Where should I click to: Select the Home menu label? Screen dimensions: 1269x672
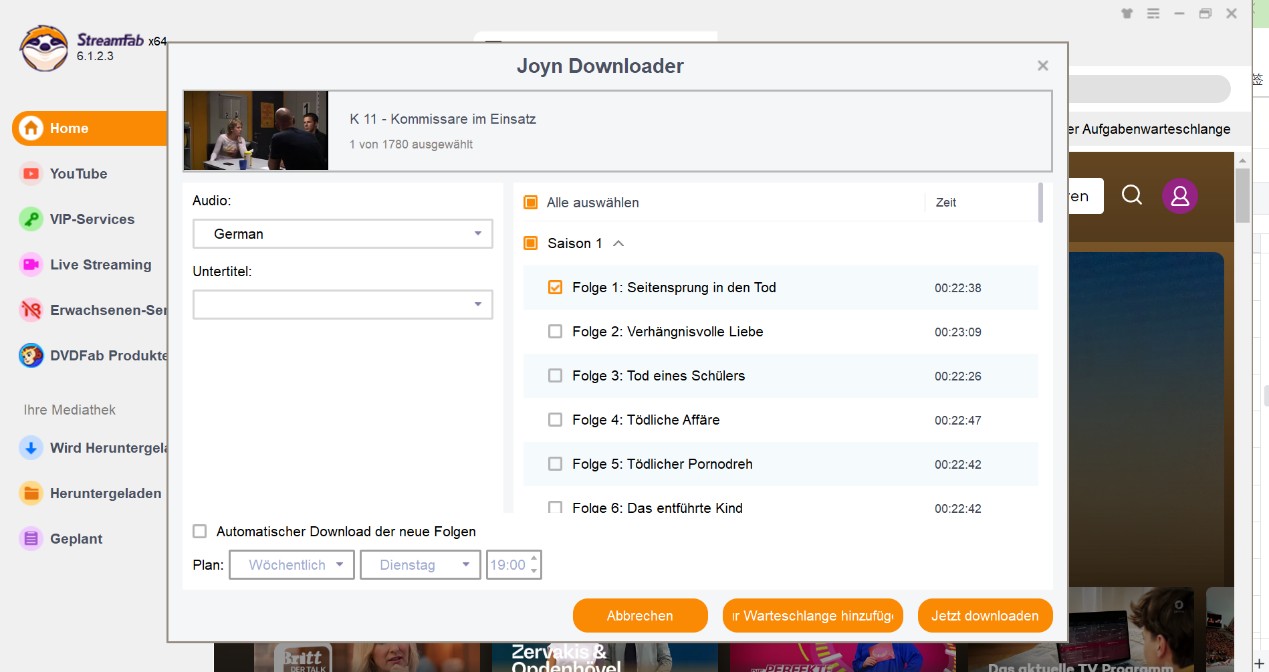[x=69, y=128]
